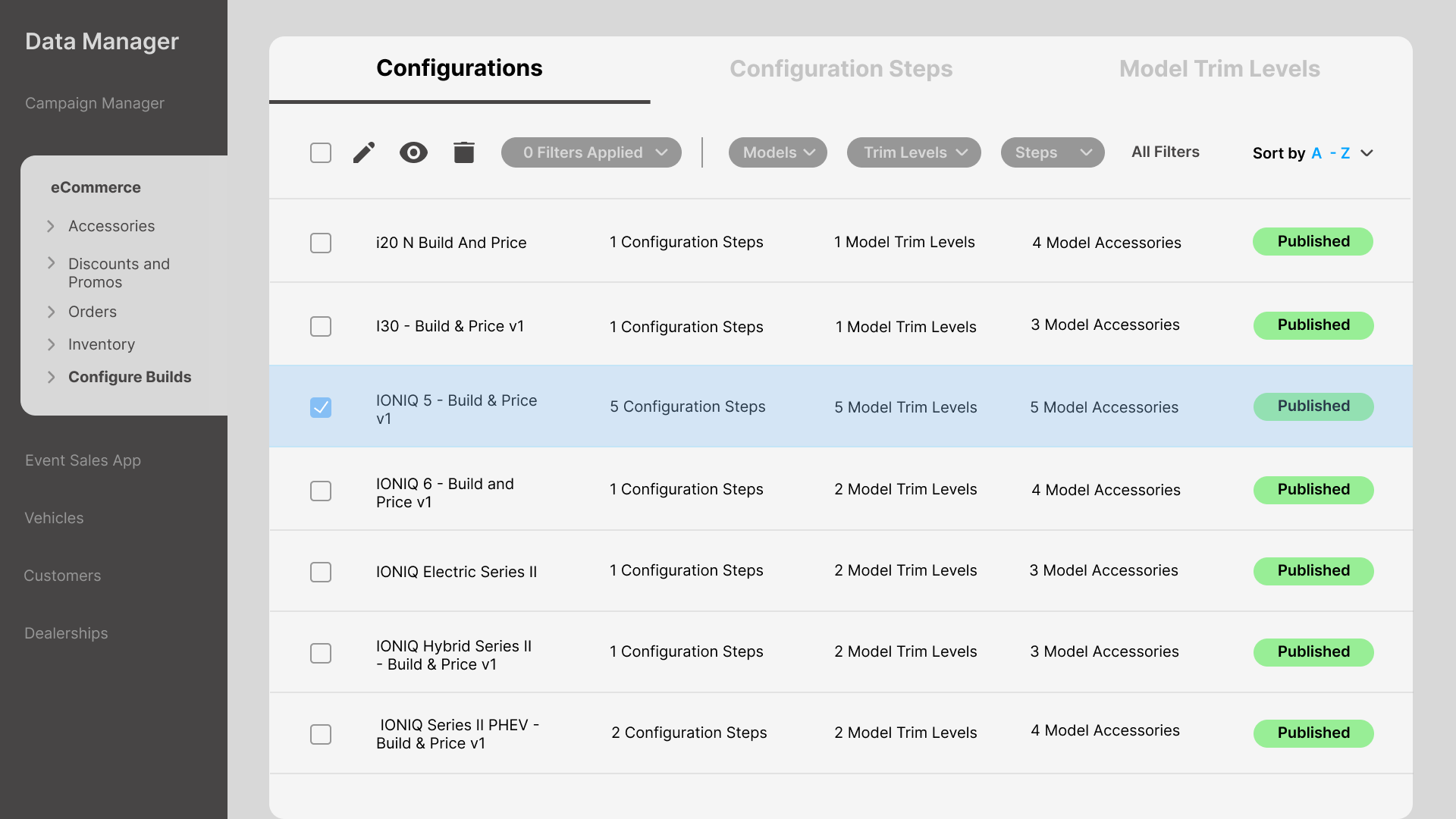Expand the Orders sidebar chevron
Image resolution: width=1456 pixels, height=819 pixels.
pos(51,312)
